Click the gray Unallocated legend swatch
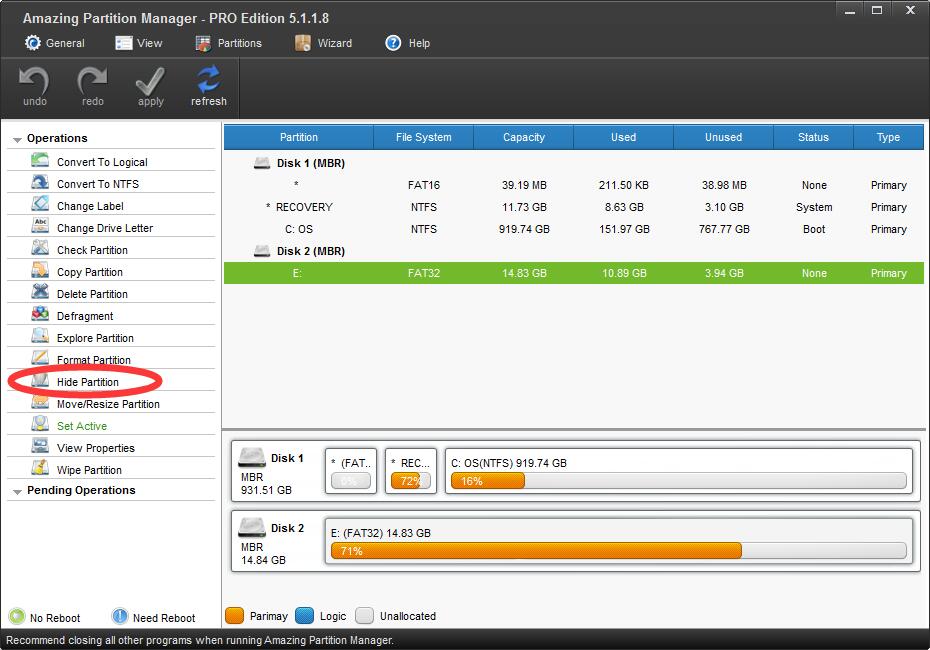This screenshot has width=930, height=650. 364,616
